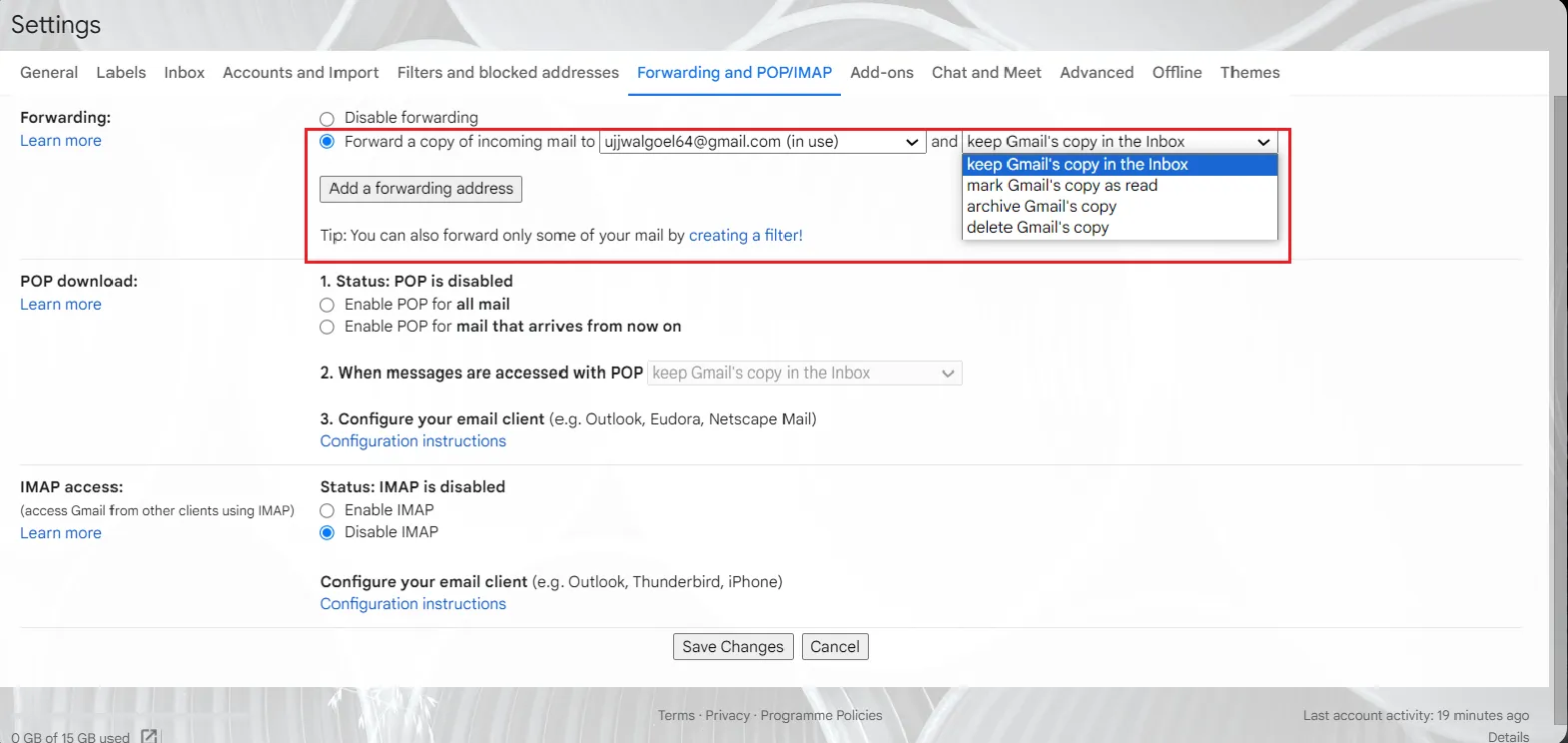Select Disable IMAP radio button
This screenshot has height=743, width=1568.
(327, 532)
